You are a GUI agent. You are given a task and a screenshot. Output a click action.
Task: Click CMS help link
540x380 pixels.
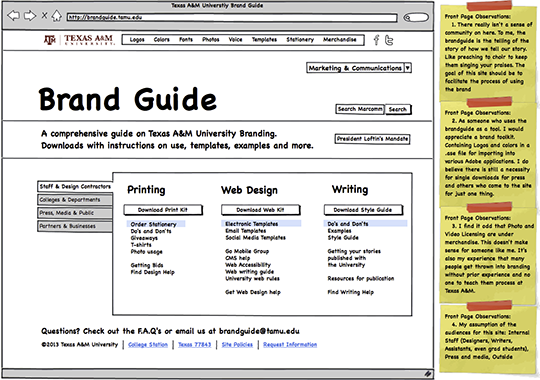238,258
